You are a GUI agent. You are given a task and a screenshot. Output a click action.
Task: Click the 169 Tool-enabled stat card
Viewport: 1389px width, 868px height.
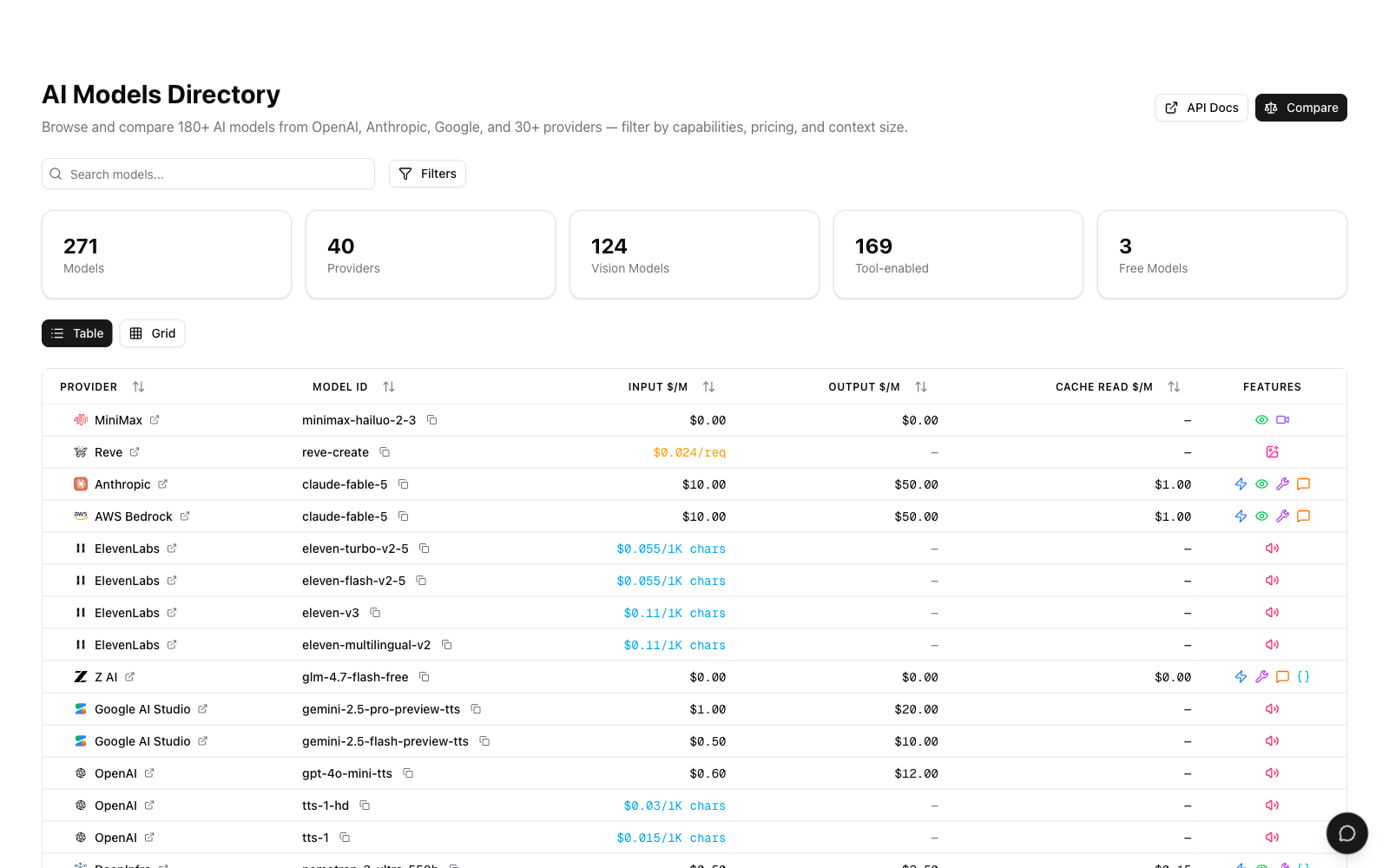pyautogui.click(x=958, y=254)
